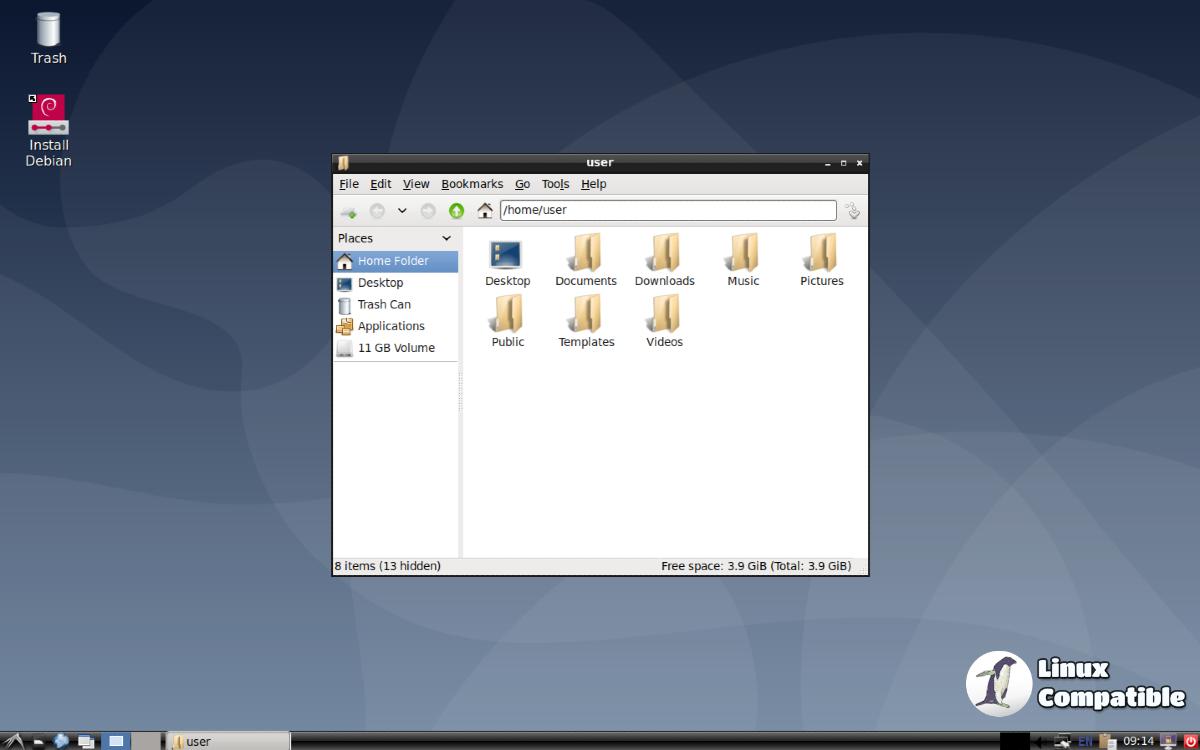1200x750 pixels.
Task: Click the green Up folder arrow
Action: tap(457, 211)
